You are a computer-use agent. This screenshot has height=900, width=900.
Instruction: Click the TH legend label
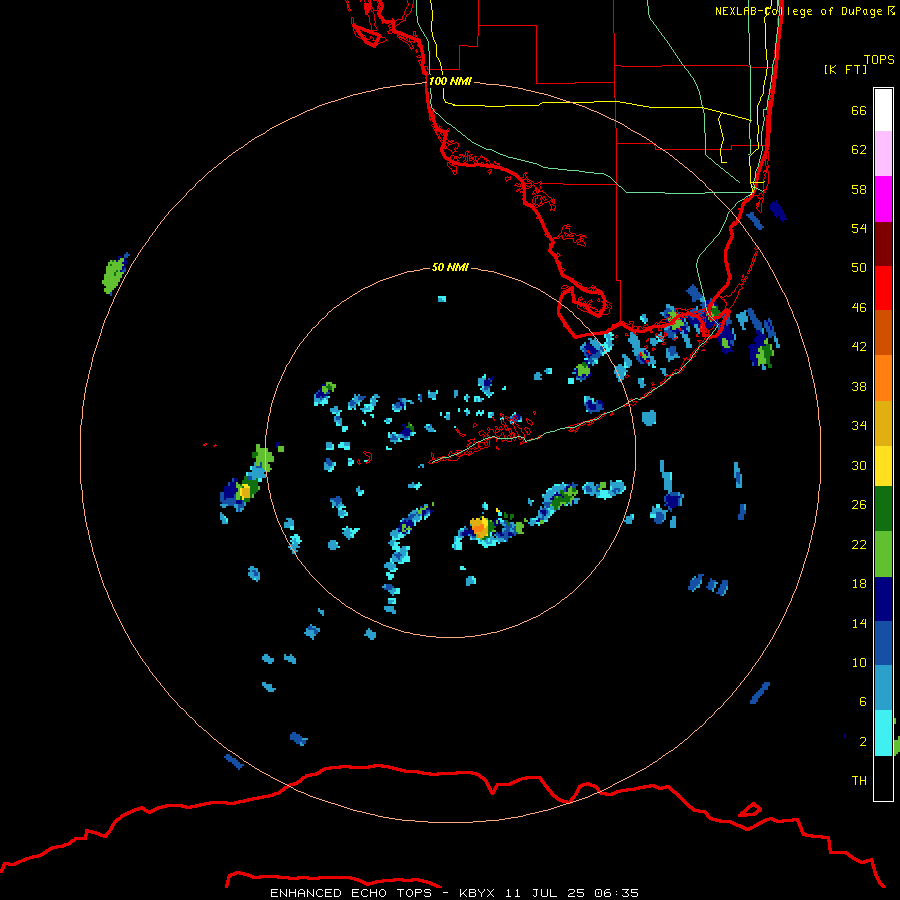click(x=859, y=780)
